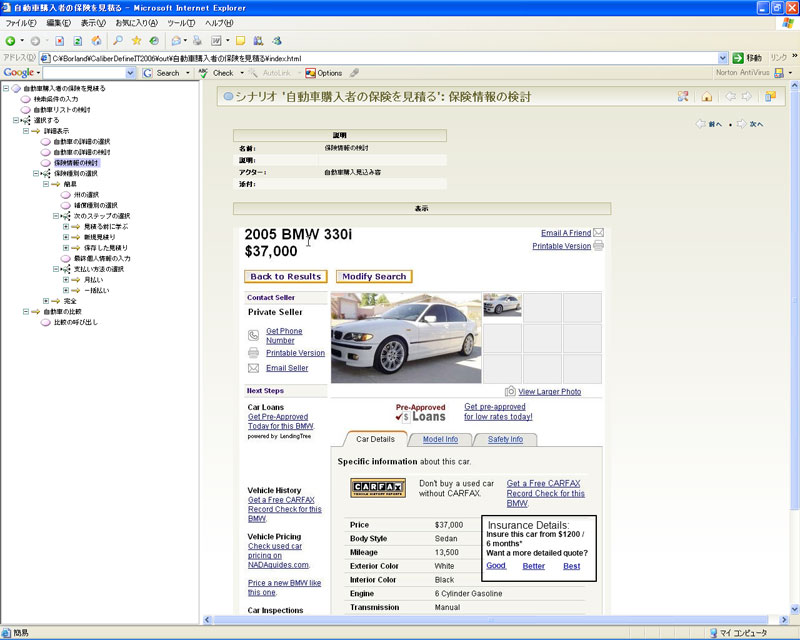The width and height of the screenshot is (800, 640).
Task: Click the small BMW photo thumbnail
Action: coord(502,305)
